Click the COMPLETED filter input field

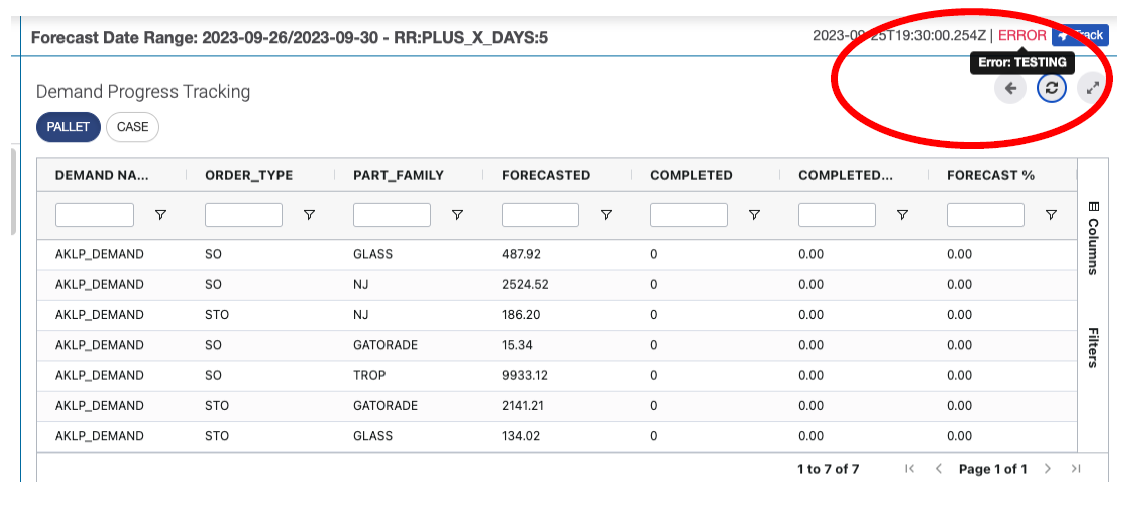tap(688, 215)
